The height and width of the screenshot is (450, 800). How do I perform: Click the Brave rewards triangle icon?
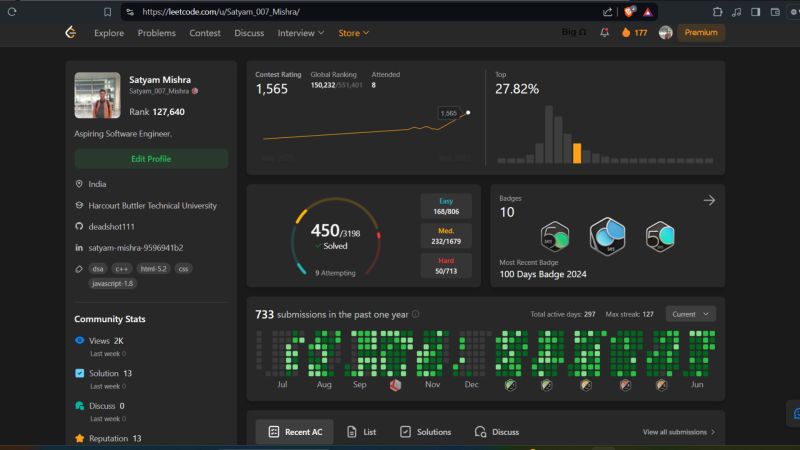[648, 12]
